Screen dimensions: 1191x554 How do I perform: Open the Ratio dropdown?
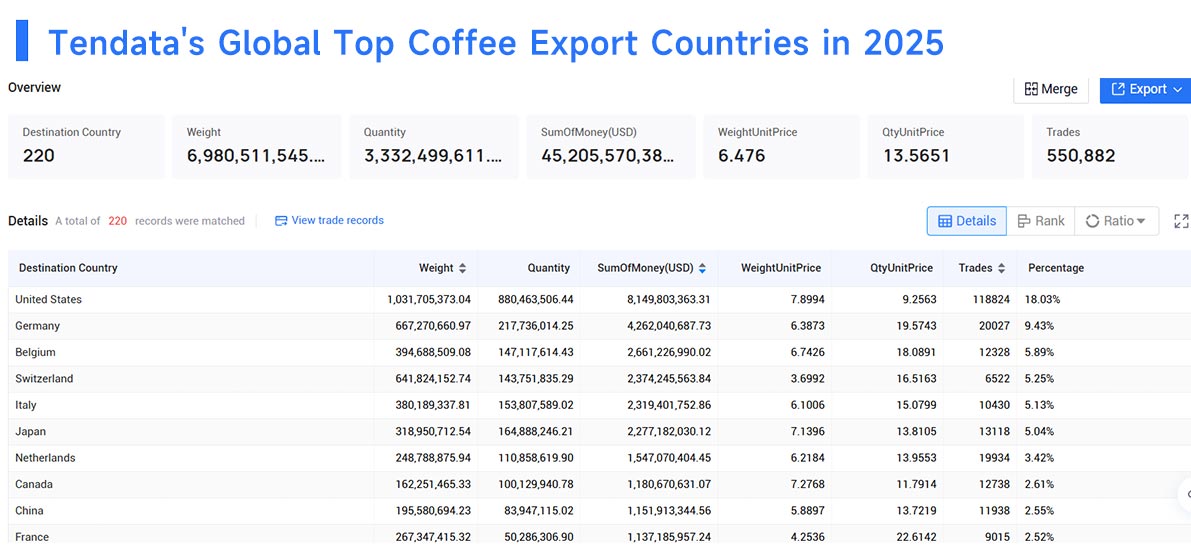1116,221
